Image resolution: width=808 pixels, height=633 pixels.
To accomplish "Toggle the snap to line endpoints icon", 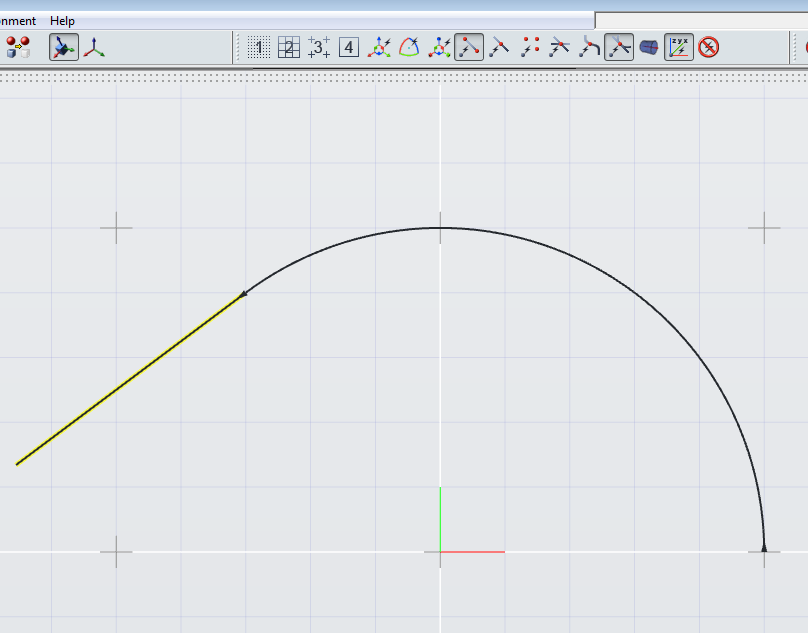I will click(469, 47).
